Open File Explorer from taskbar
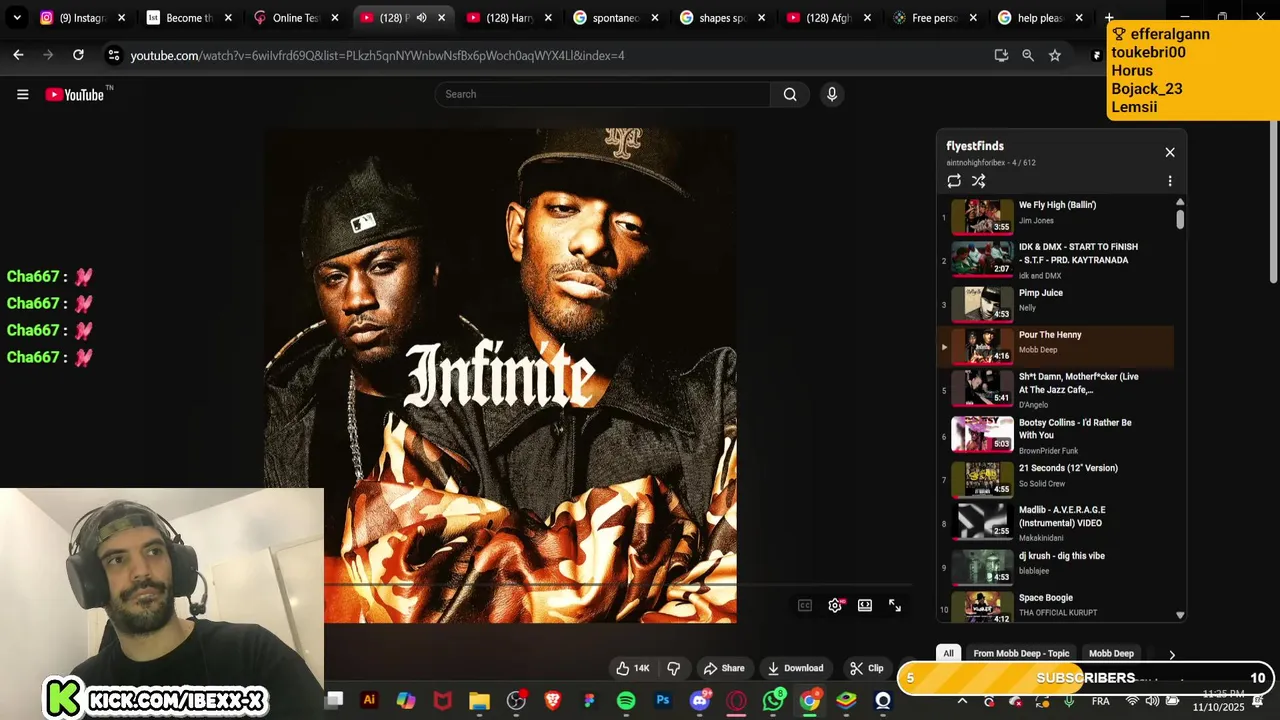This screenshot has height=720, width=1280. 479,701
